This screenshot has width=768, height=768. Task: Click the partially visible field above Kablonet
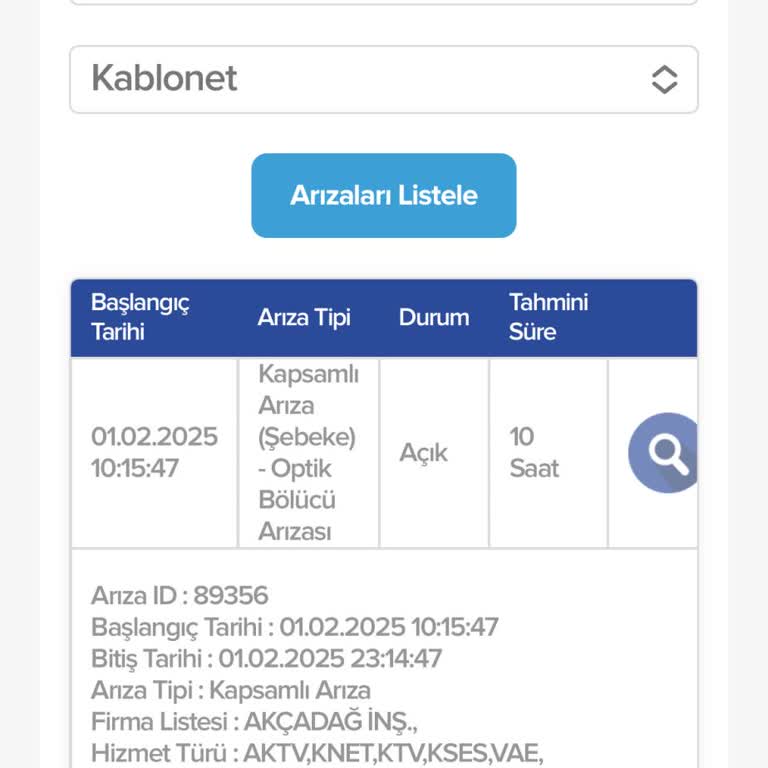383,3
